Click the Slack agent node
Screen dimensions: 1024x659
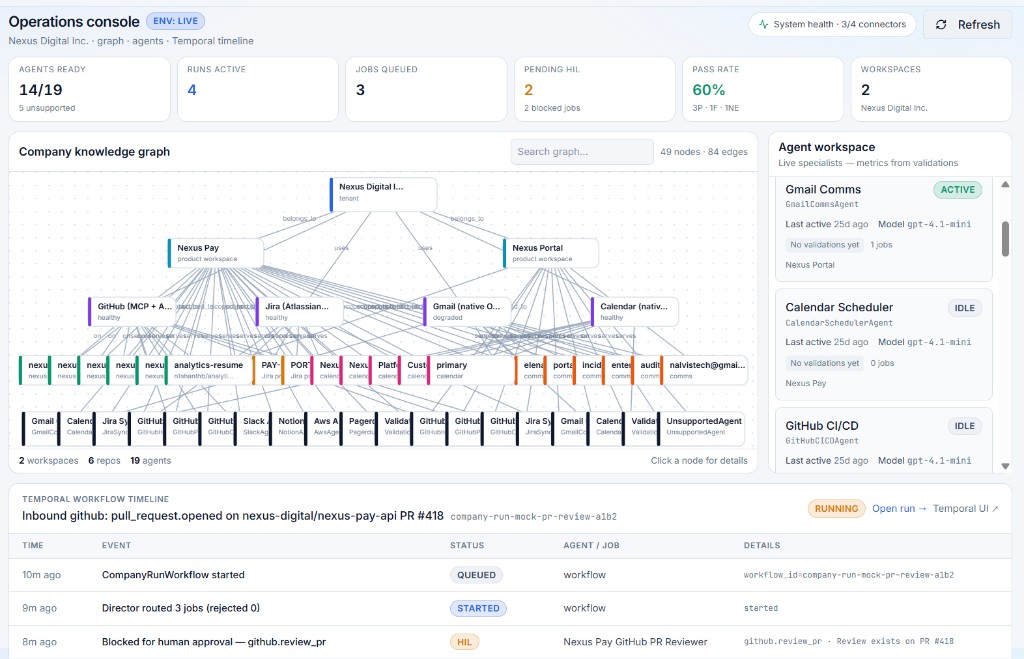coord(252,426)
